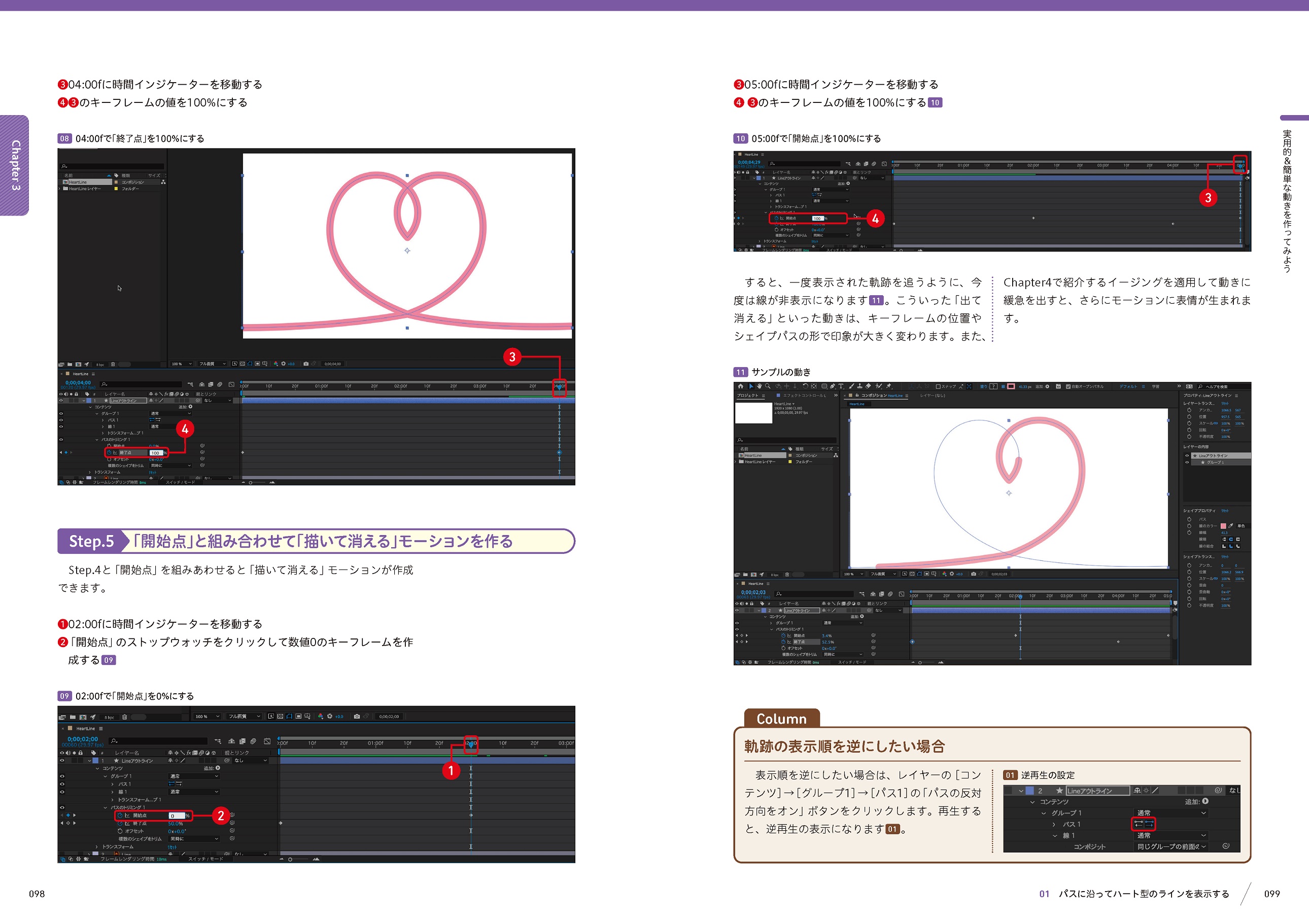Select the Type tool in figure 11 toolbar

point(841,386)
